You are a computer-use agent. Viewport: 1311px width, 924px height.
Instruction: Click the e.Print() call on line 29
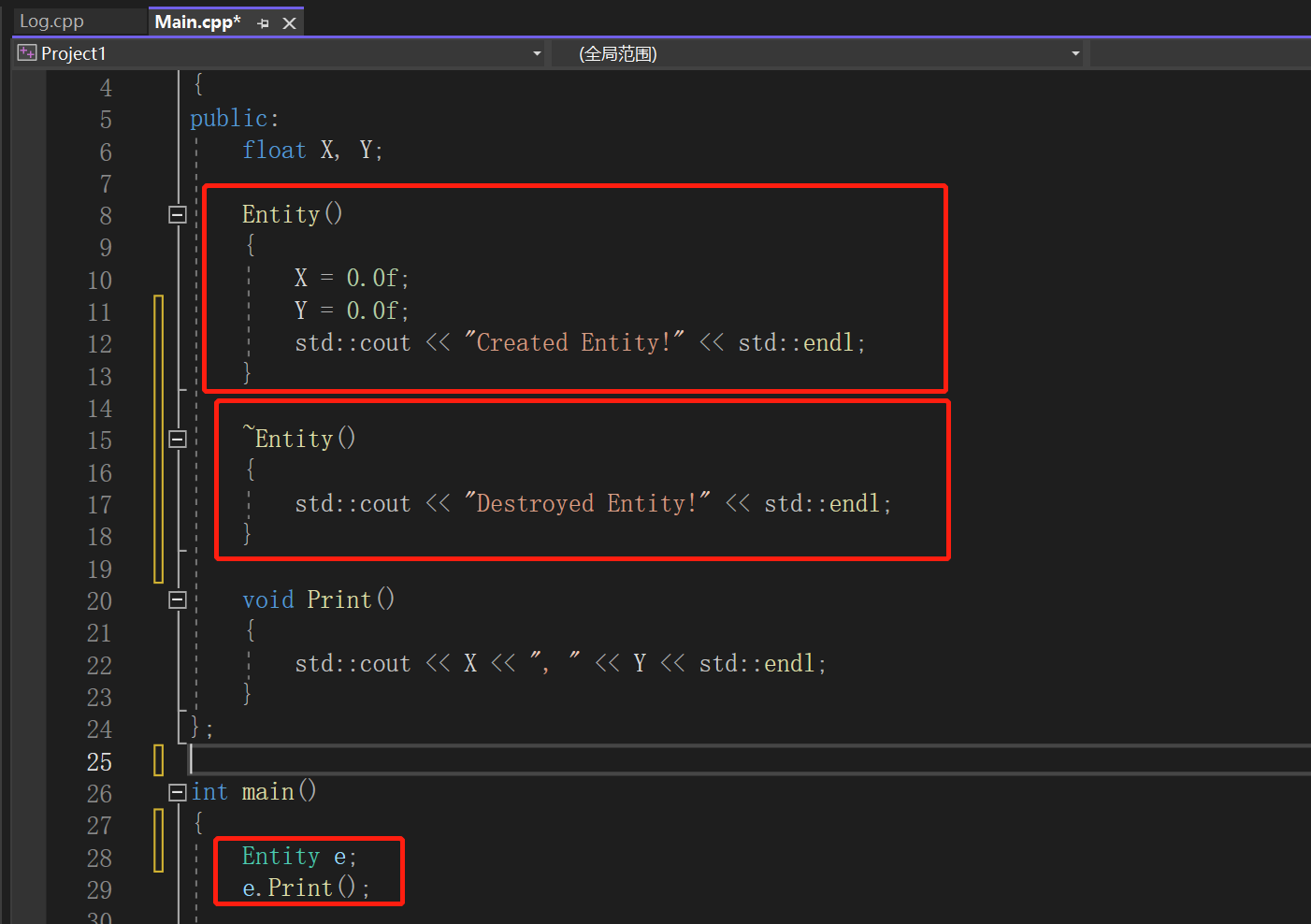tap(306, 888)
